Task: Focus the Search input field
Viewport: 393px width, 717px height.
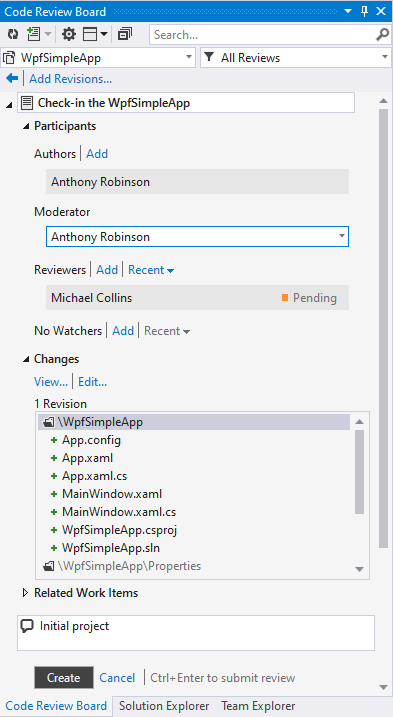Action: pos(262,35)
